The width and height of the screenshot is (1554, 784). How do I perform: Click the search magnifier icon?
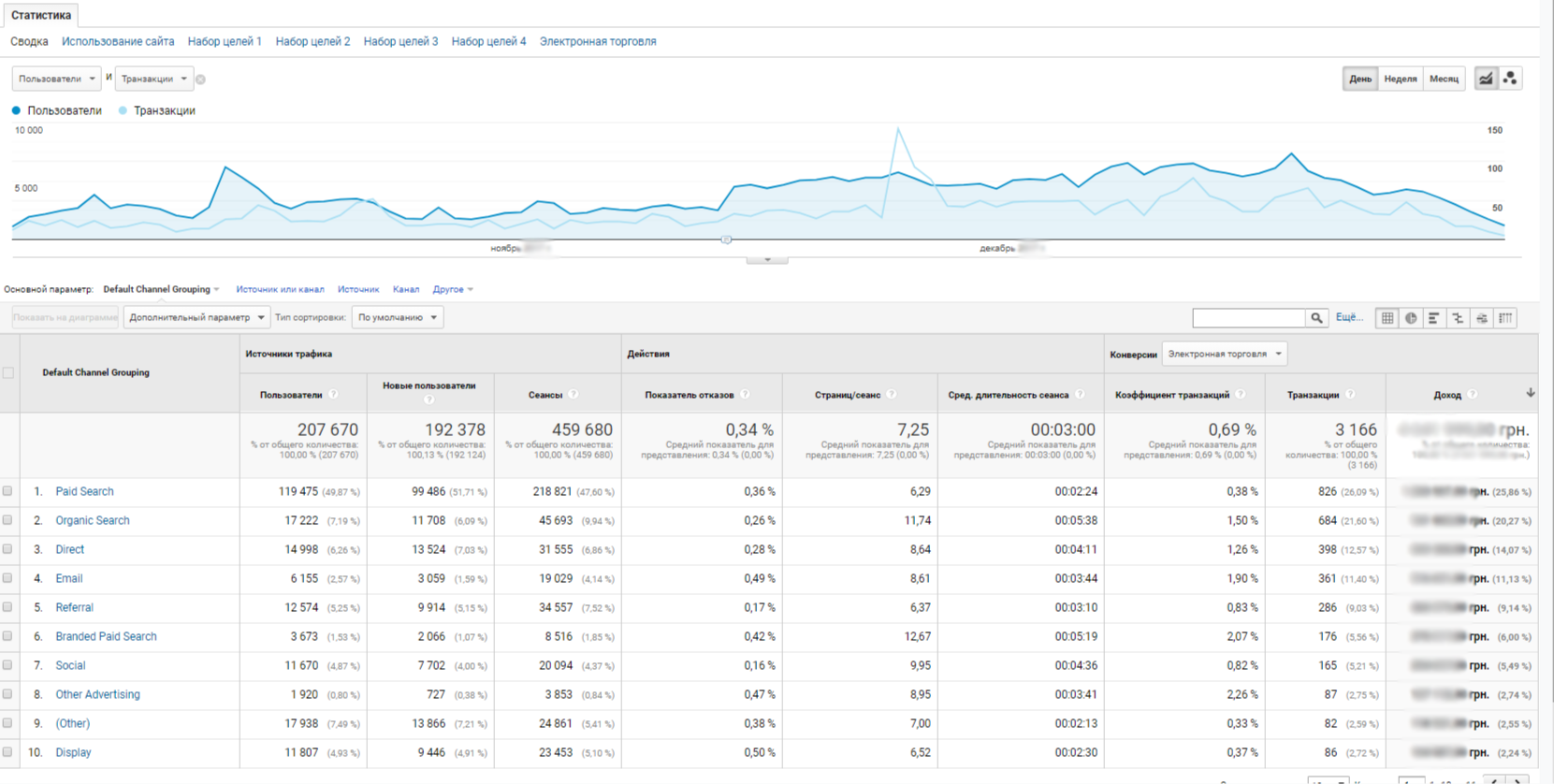(x=1316, y=318)
